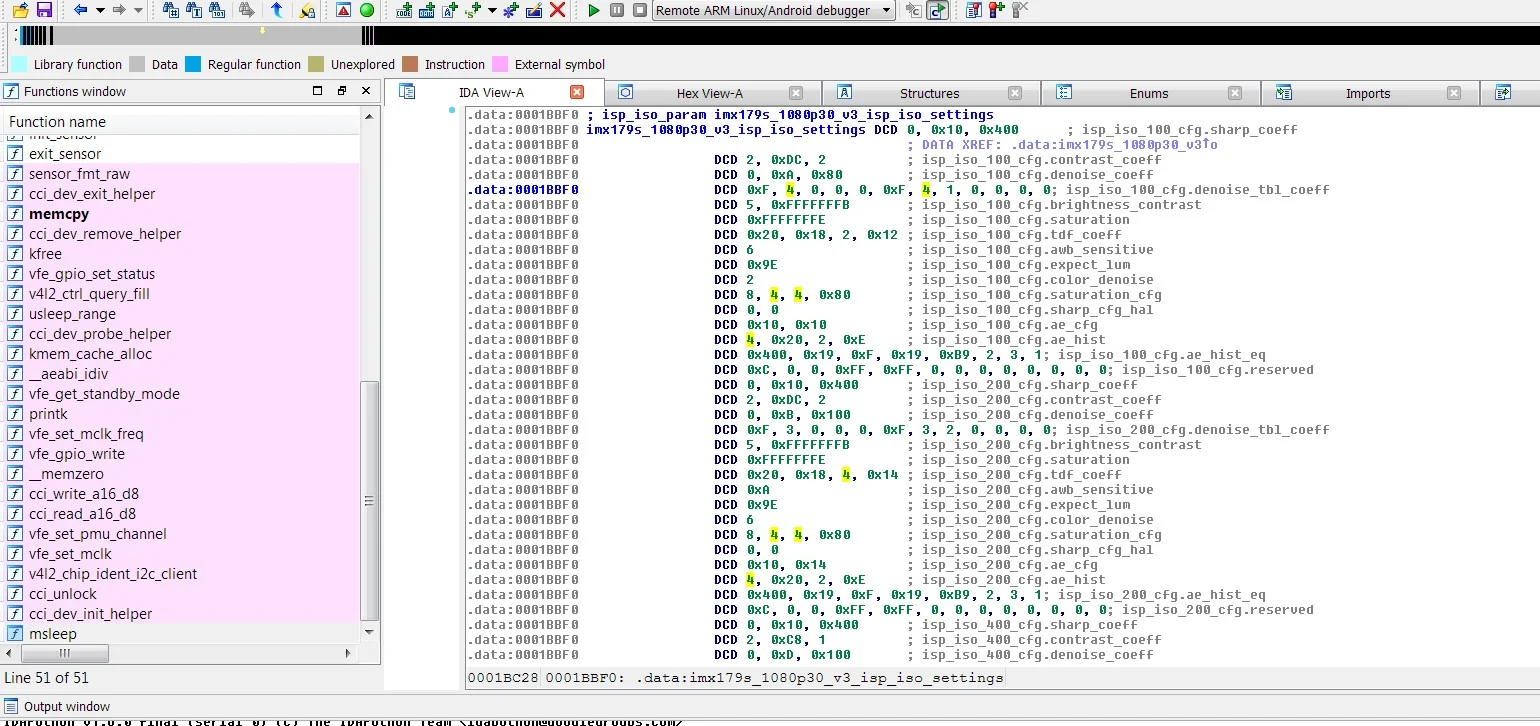This screenshot has width=1540, height=726.
Task: Start the process with the green play button
Action: click(594, 10)
